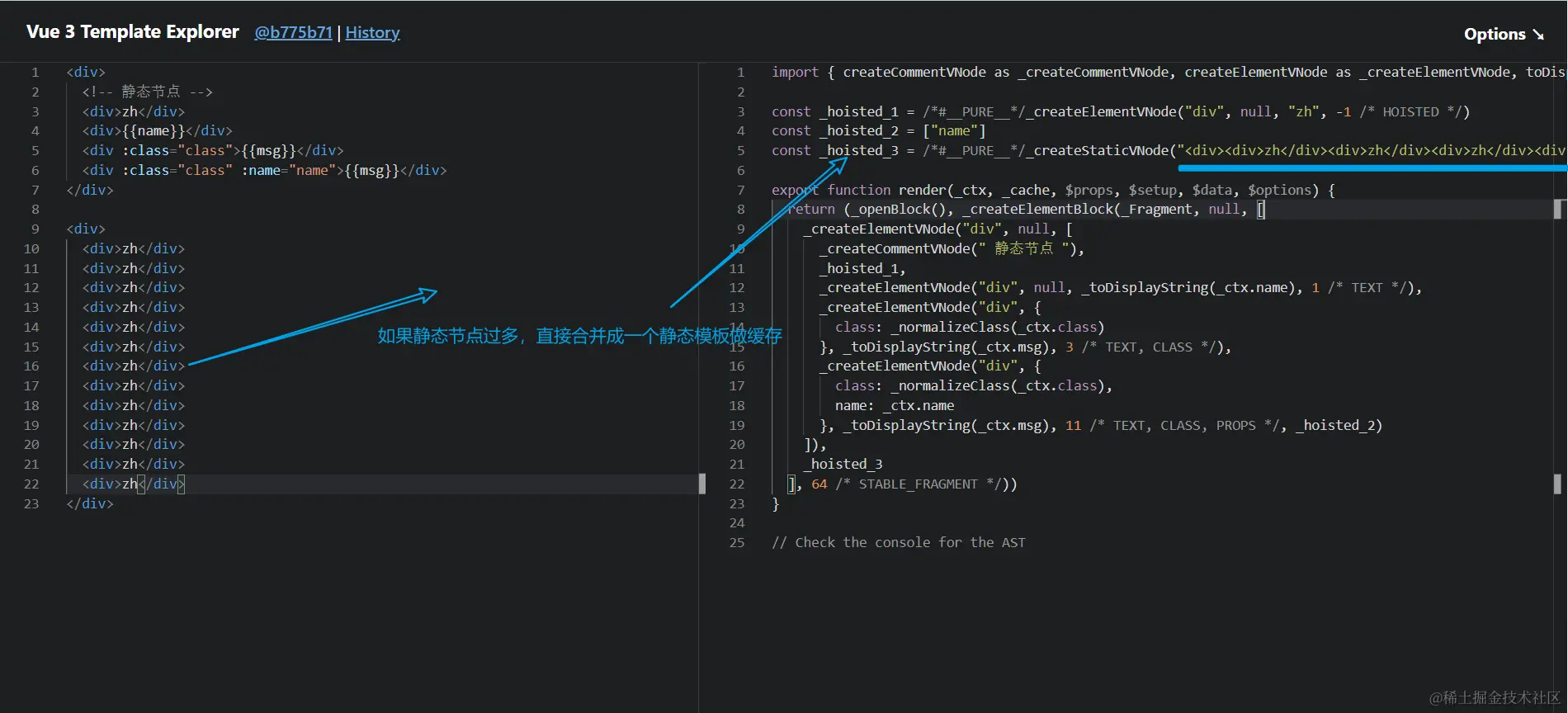Click the const _hoisted_1 declaration
Viewport: 1568px width, 713px height.
(1121, 111)
